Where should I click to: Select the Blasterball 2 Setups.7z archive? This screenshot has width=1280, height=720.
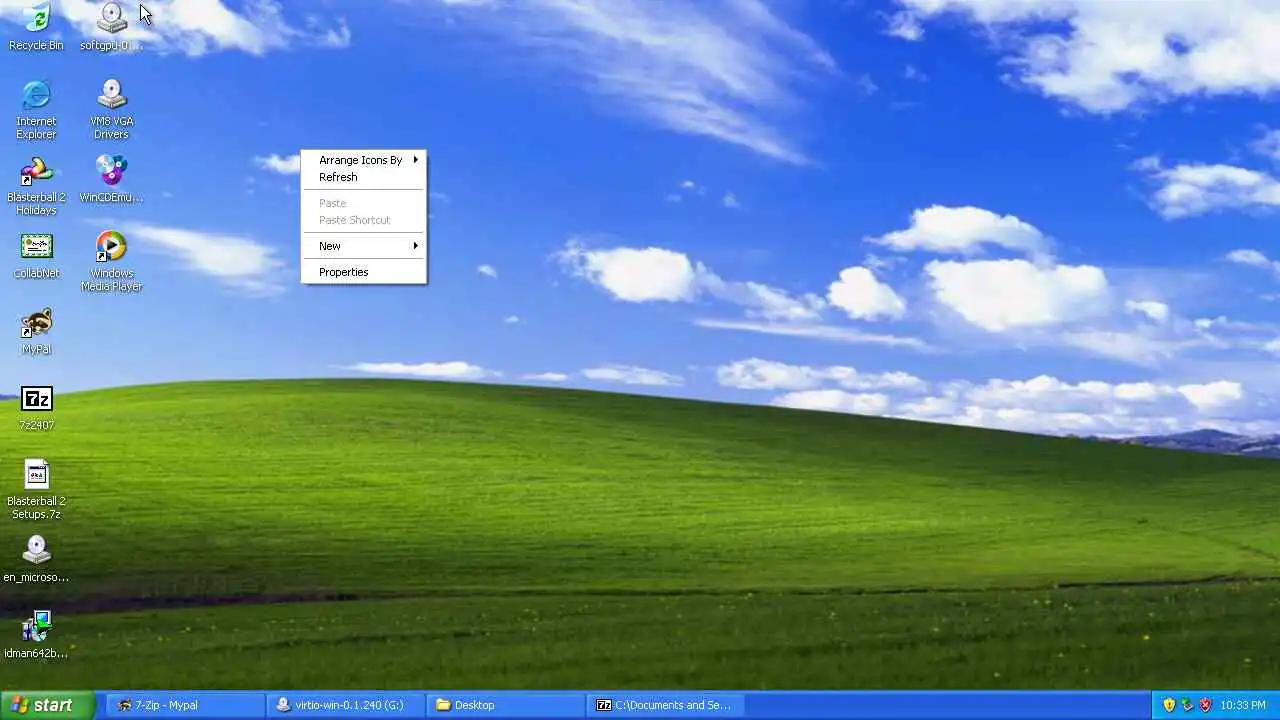[x=36, y=489]
